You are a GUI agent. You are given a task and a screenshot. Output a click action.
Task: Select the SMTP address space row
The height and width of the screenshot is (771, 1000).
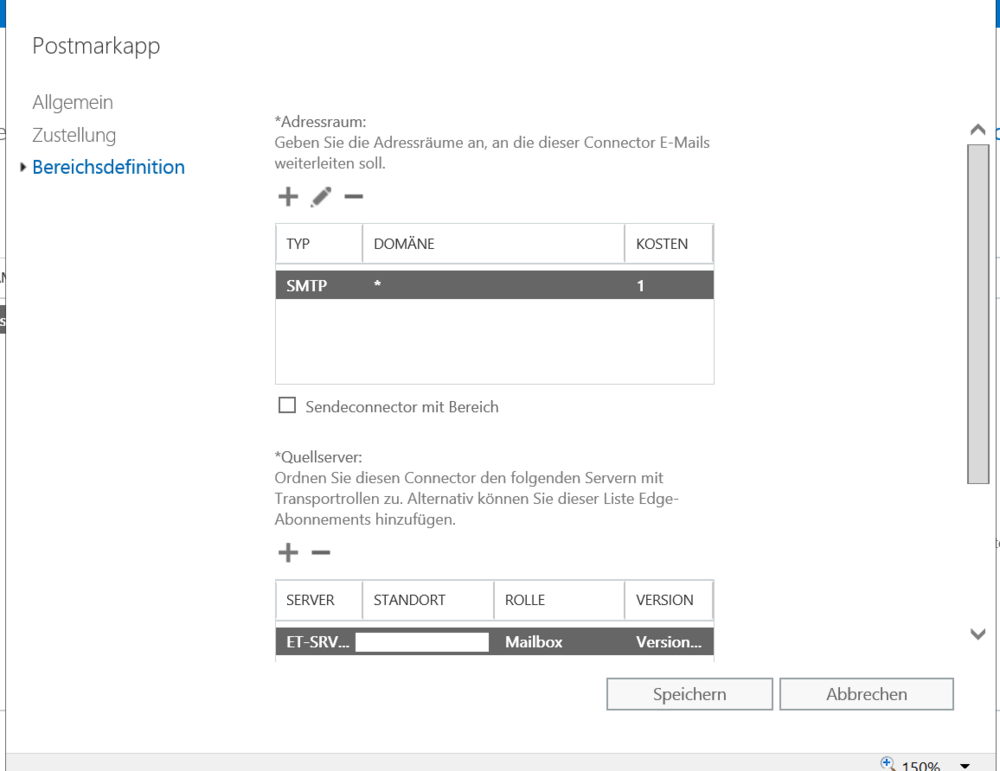(494, 286)
